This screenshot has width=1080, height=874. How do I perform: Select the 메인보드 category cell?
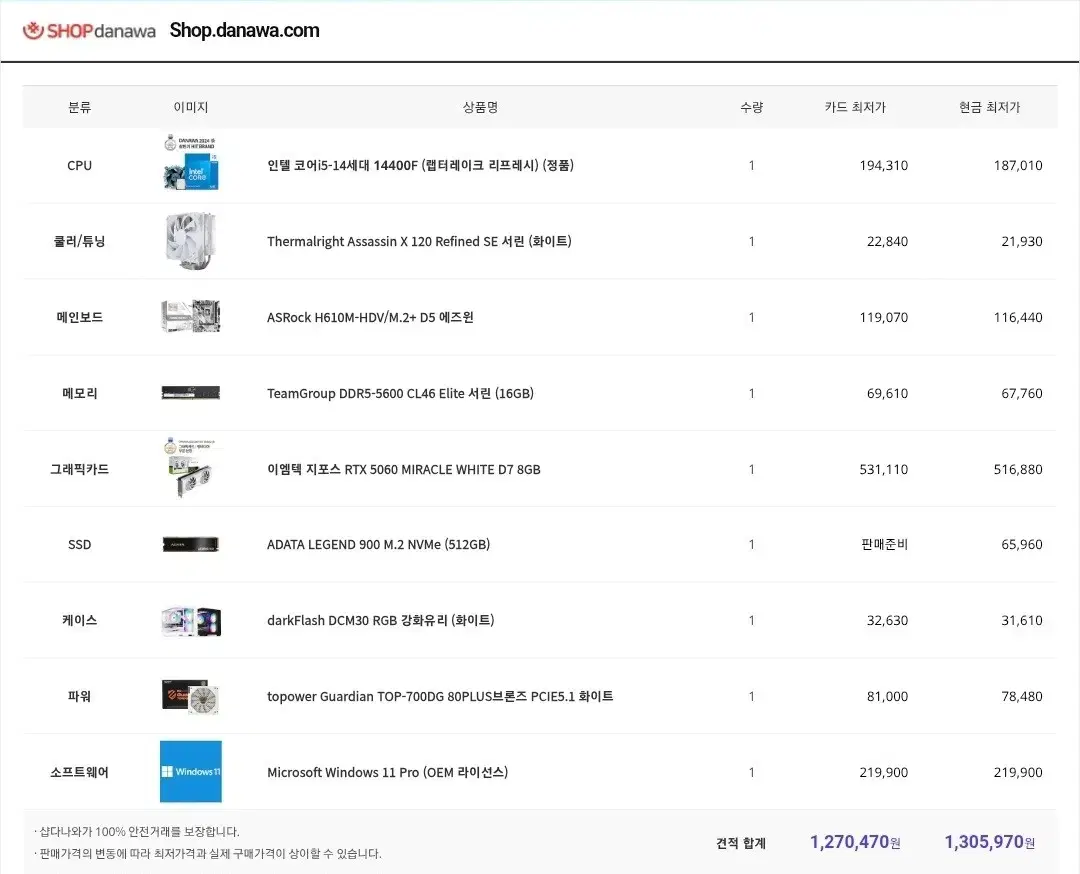[x=79, y=317]
